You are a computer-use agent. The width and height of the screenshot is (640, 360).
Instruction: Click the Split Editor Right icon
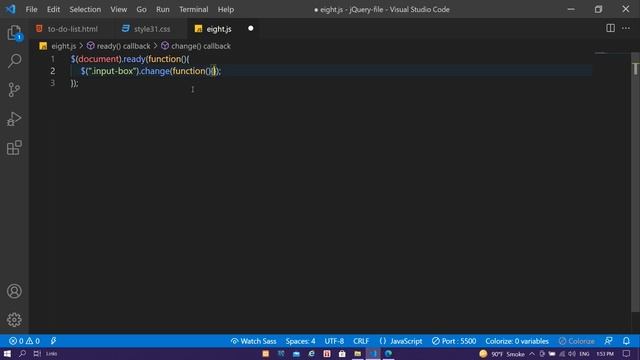(x=610, y=28)
